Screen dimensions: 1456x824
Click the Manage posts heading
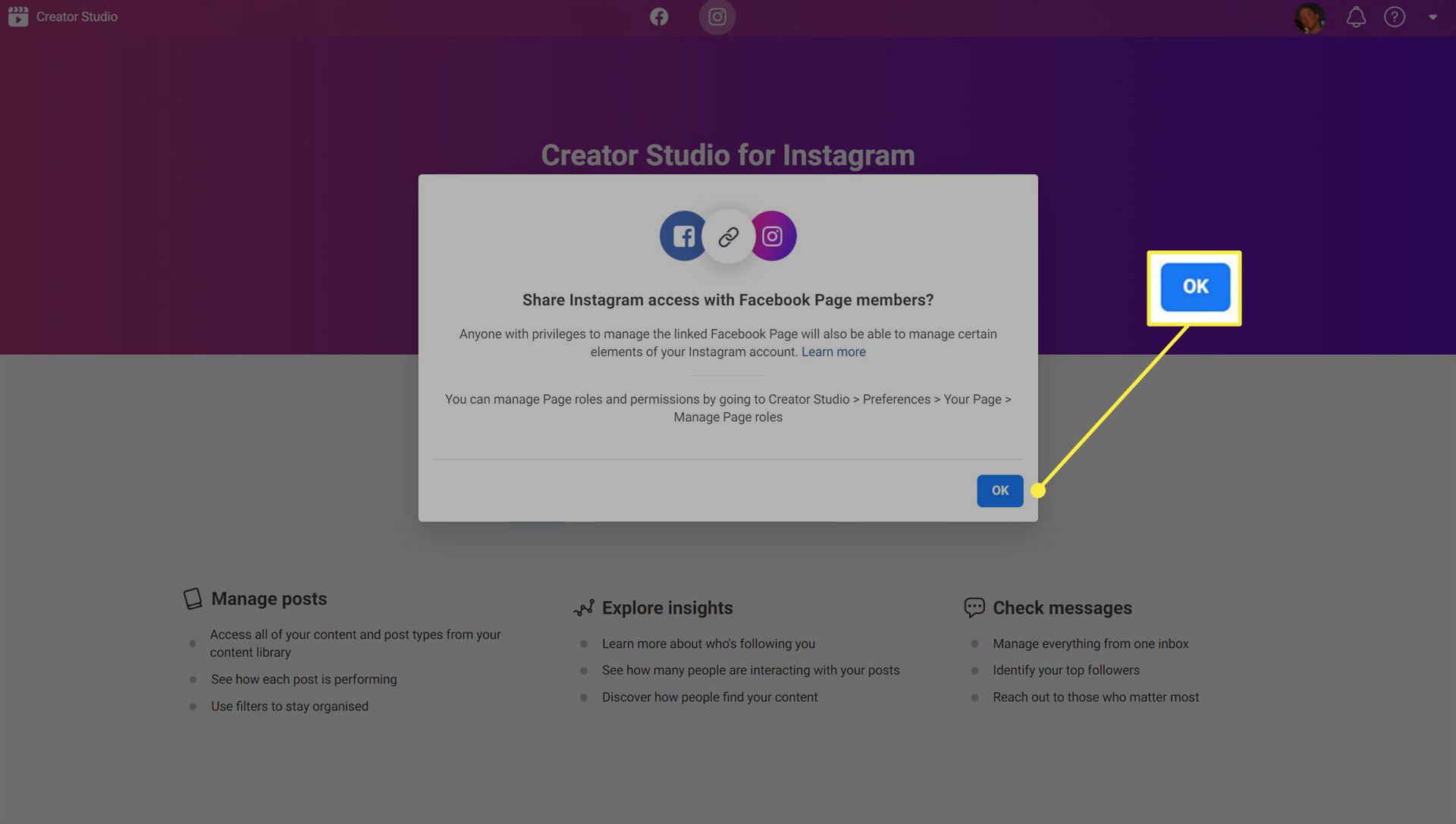(268, 599)
